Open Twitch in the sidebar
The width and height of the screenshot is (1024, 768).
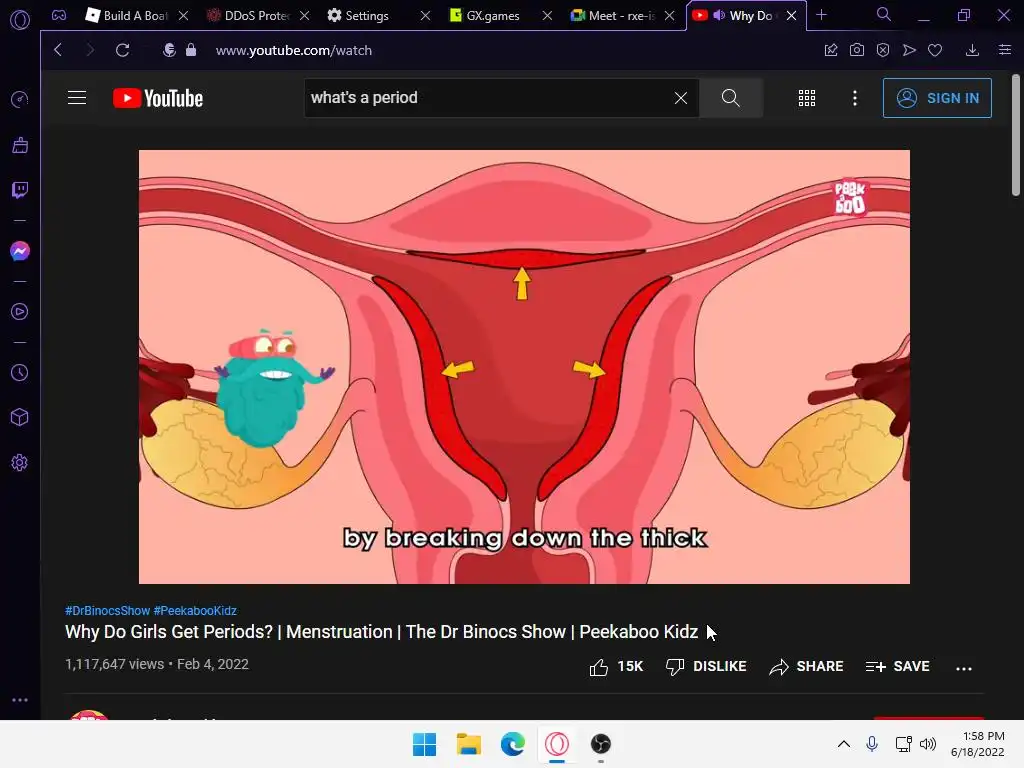[x=20, y=190]
